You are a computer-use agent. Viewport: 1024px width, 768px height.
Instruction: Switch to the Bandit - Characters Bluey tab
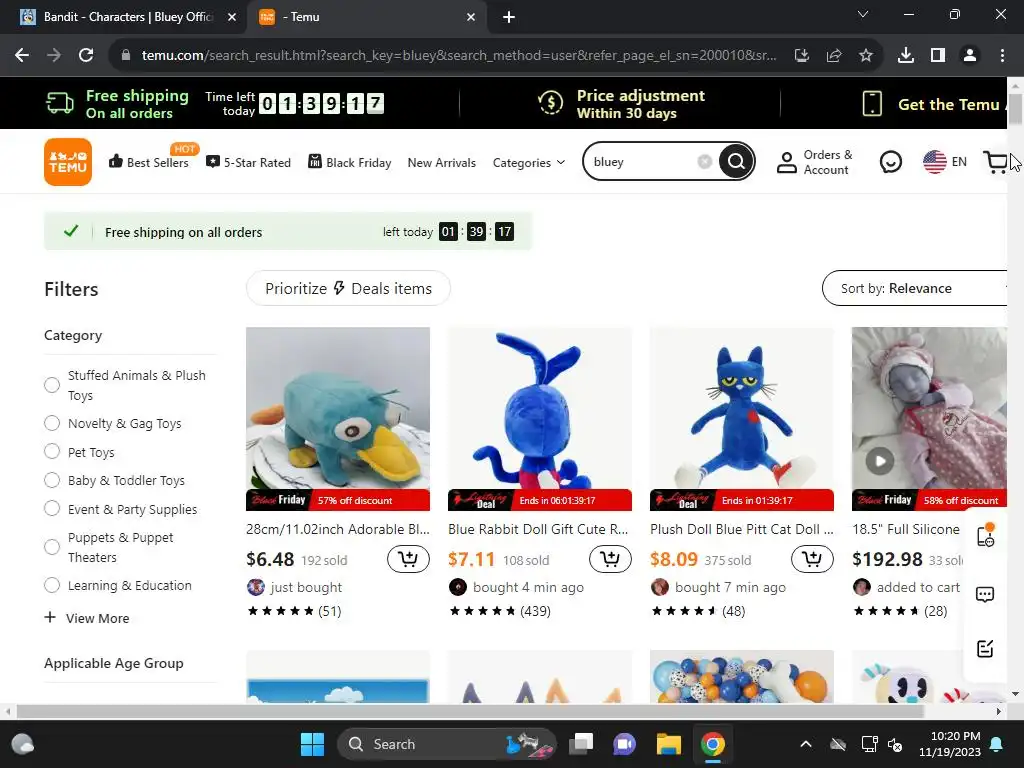pos(124,17)
